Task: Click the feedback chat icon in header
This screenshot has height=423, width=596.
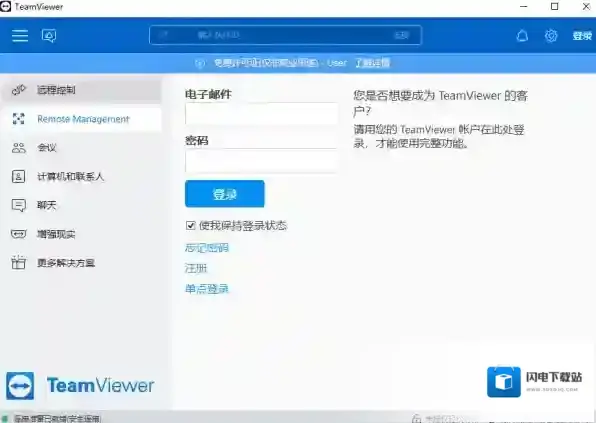Action: [49, 36]
